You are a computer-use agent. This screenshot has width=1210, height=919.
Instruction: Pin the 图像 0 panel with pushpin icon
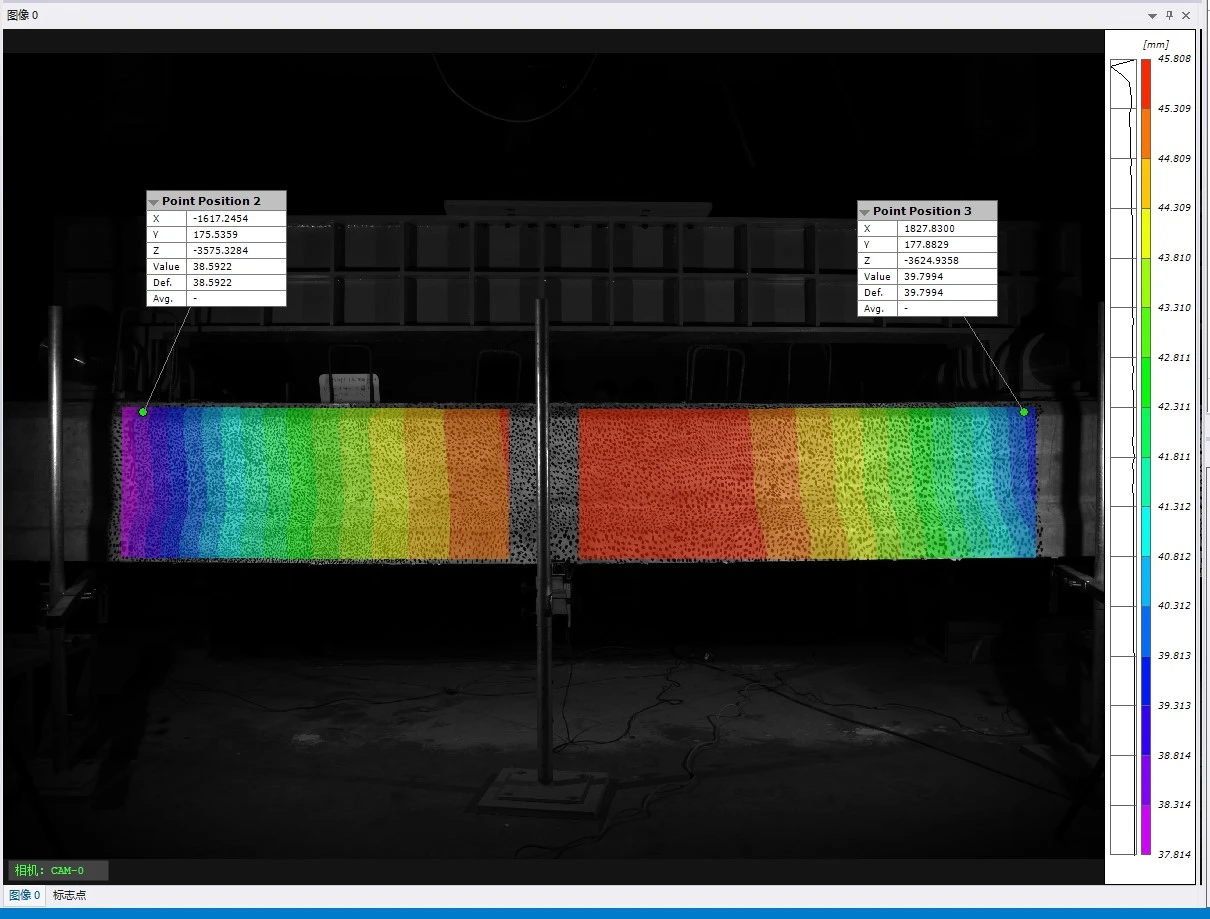click(1169, 15)
